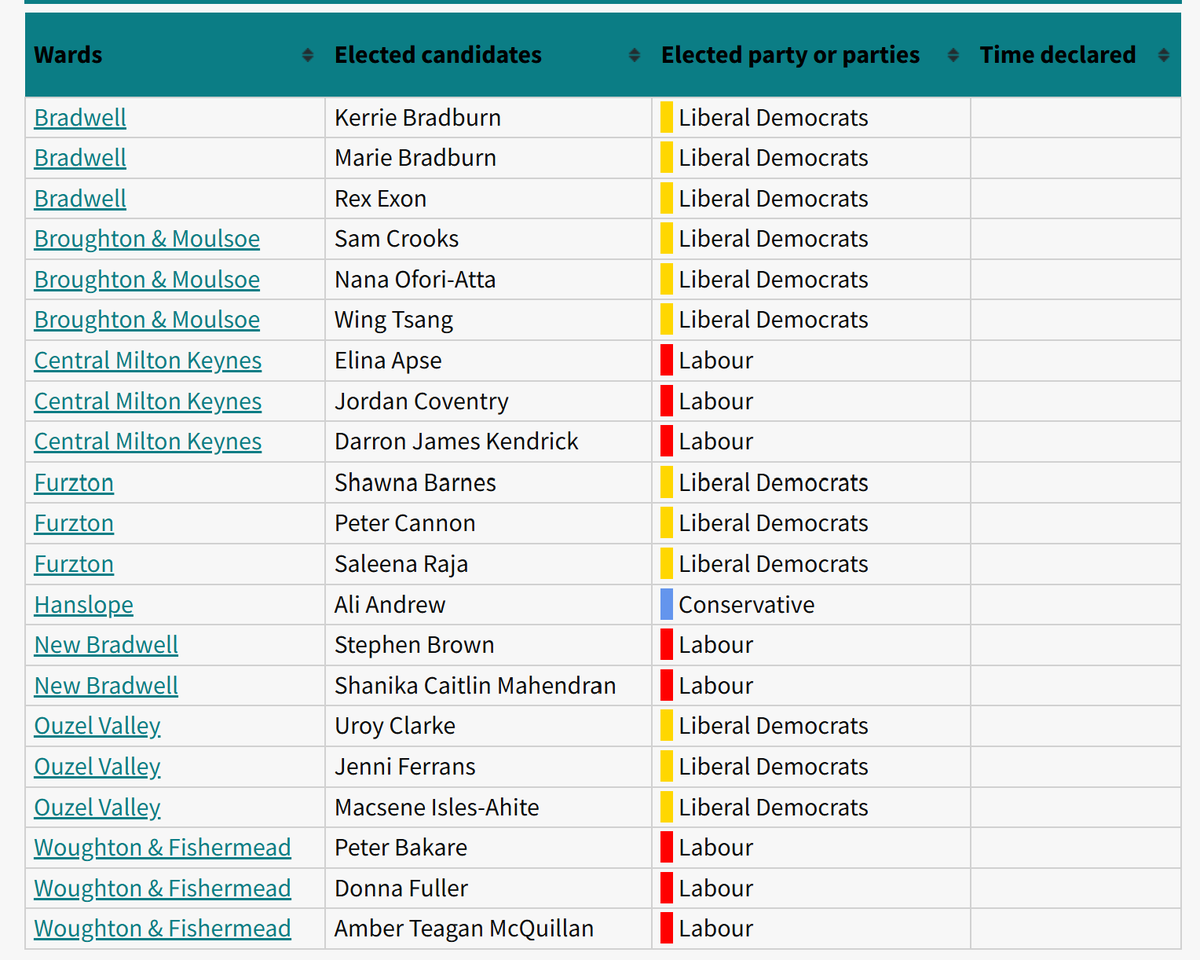The height and width of the screenshot is (960, 1200).
Task: Click Liberal Democrats label in Wing Tsang row
Action: 774,320
